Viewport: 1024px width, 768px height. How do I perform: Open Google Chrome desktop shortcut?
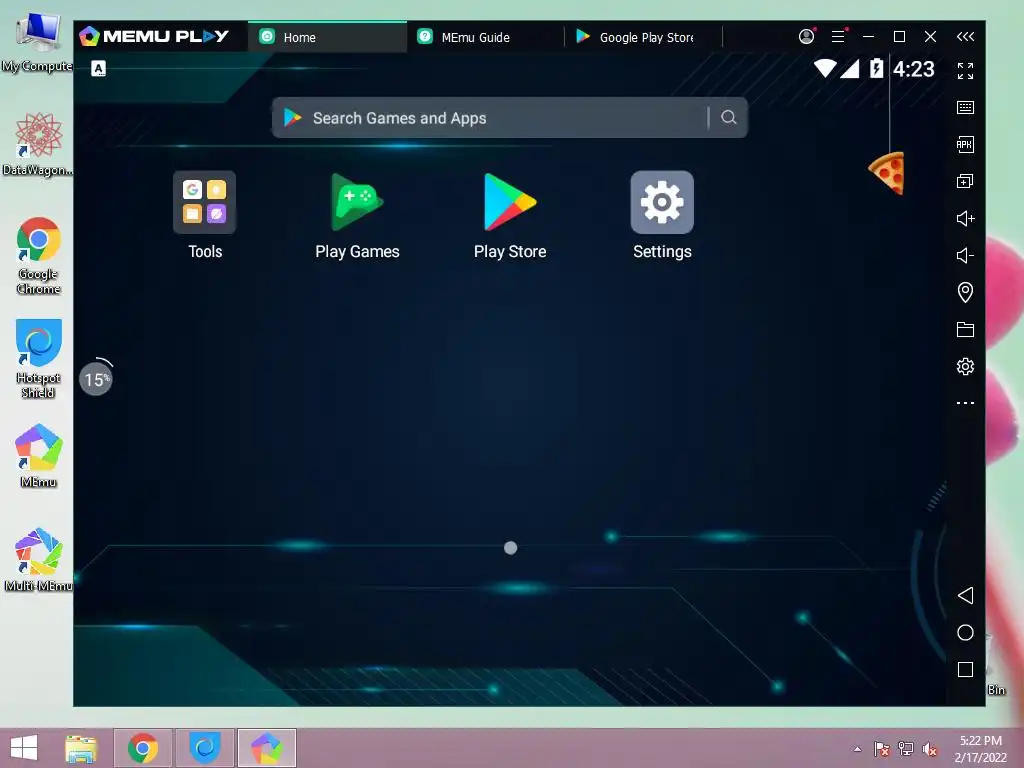click(x=39, y=256)
